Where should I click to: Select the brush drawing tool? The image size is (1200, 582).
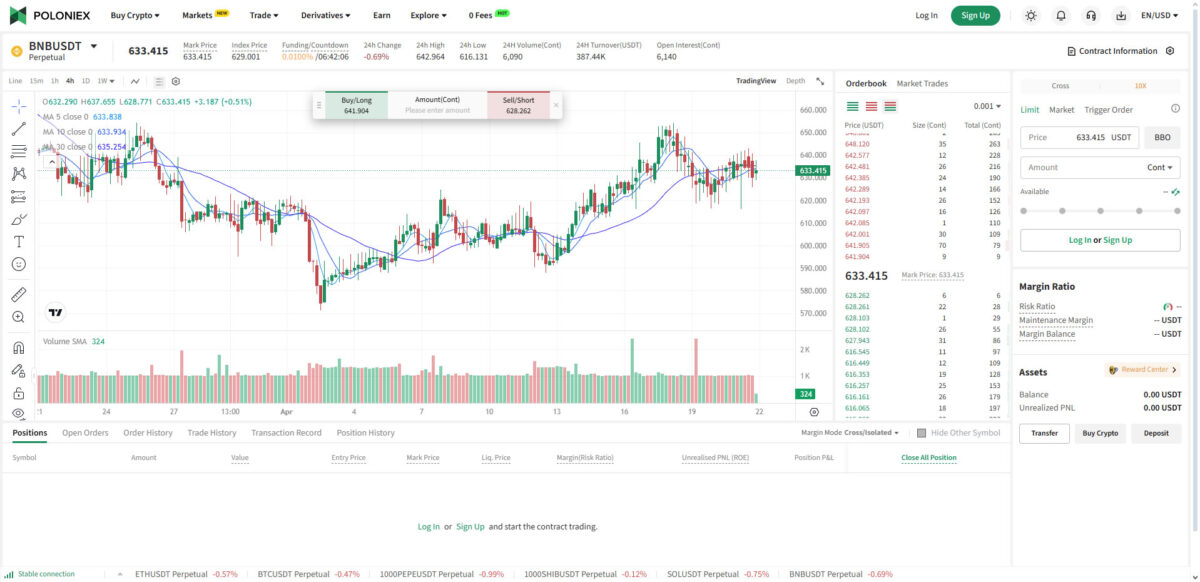click(x=18, y=219)
